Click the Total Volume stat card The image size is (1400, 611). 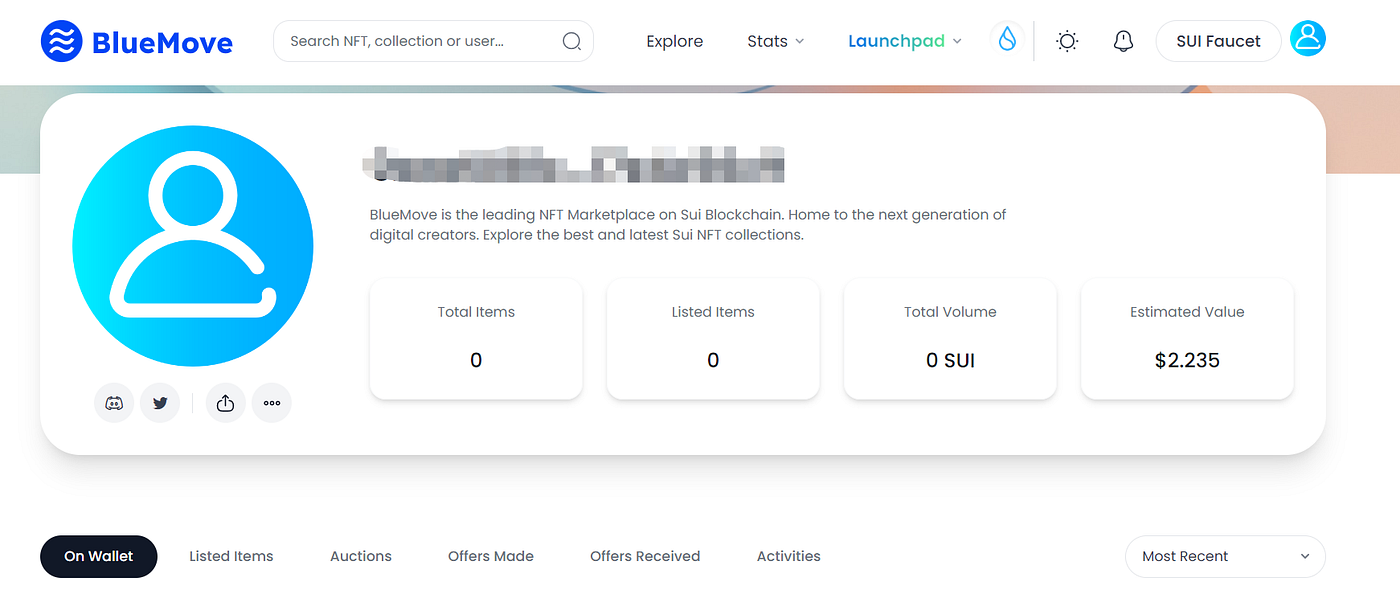tap(950, 339)
